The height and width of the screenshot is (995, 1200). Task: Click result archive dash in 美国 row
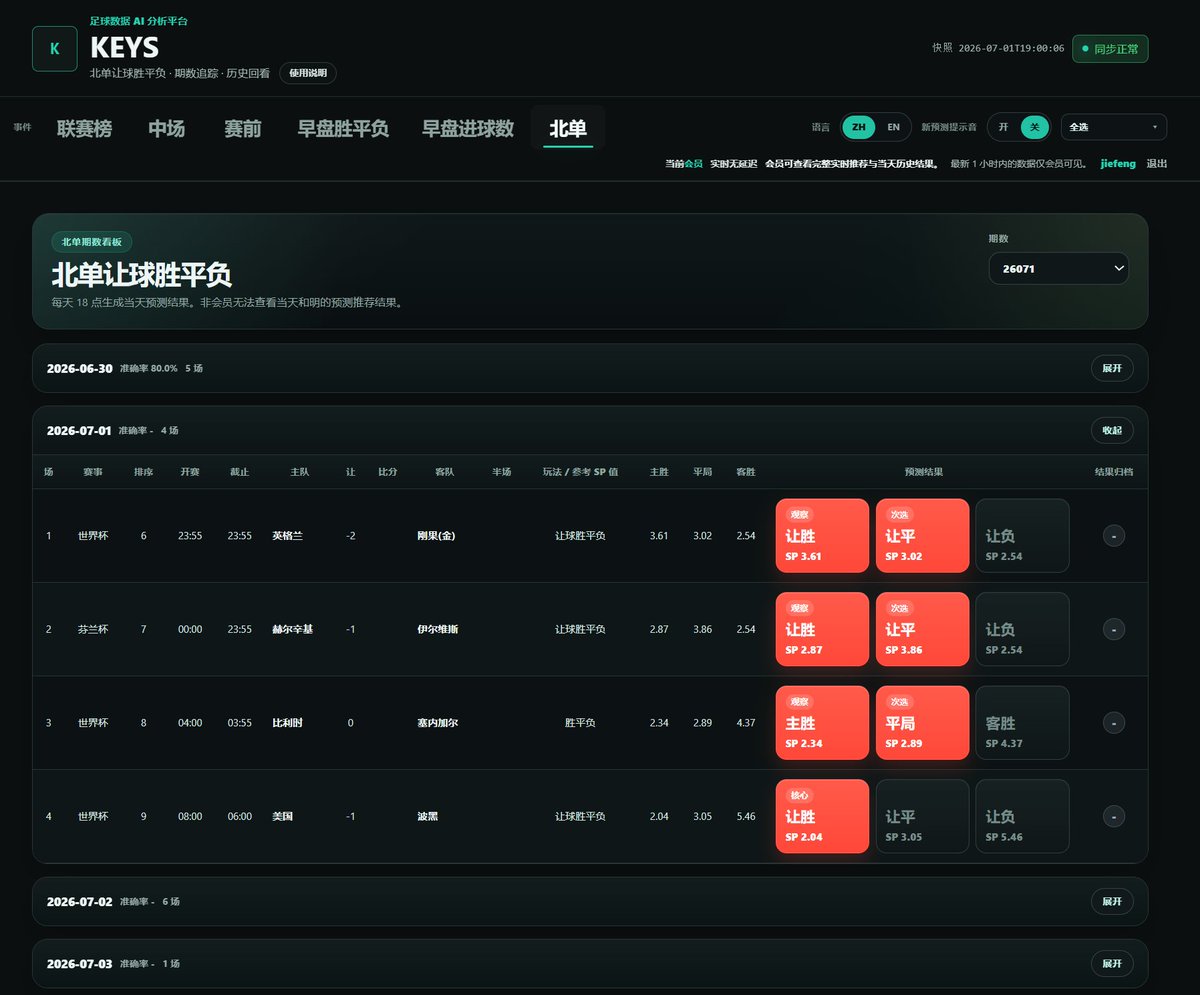tap(1114, 816)
